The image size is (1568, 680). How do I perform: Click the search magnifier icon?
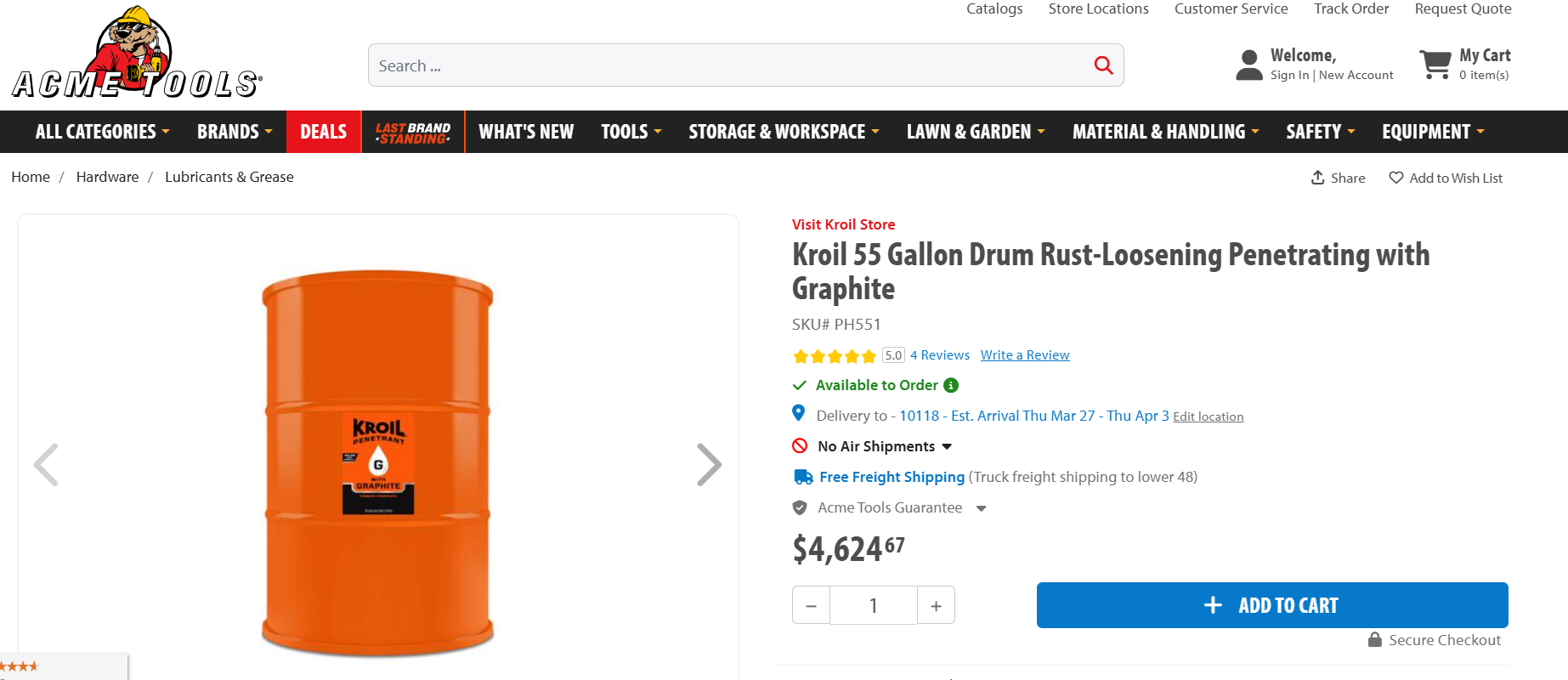coord(1103,65)
